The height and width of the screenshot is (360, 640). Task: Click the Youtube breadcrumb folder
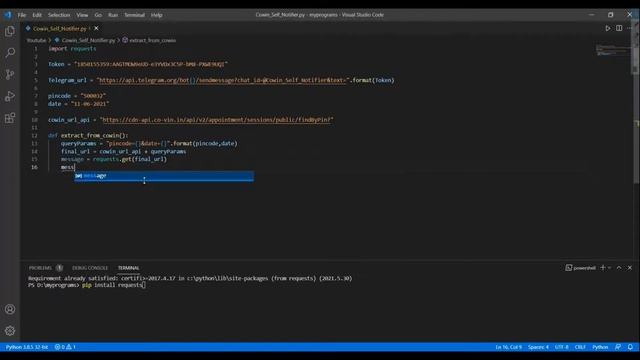pos(36,40)
